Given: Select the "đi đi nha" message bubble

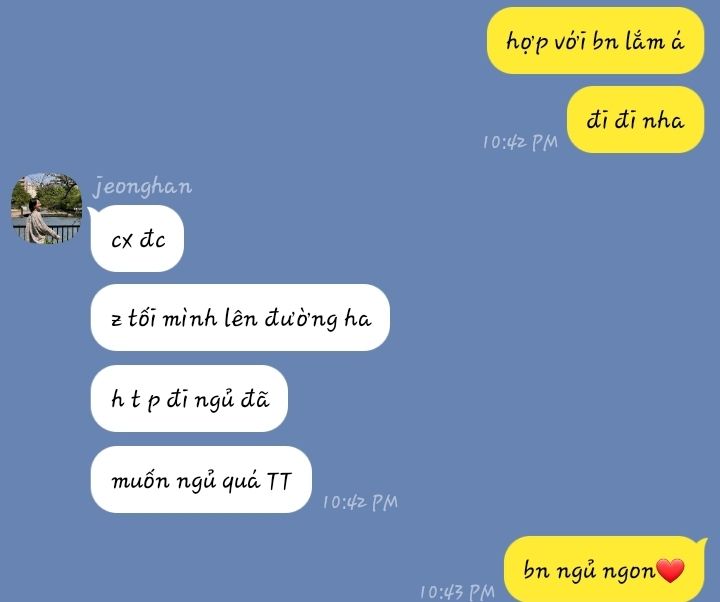Looking at the screenshot, I should pos(635,119).
